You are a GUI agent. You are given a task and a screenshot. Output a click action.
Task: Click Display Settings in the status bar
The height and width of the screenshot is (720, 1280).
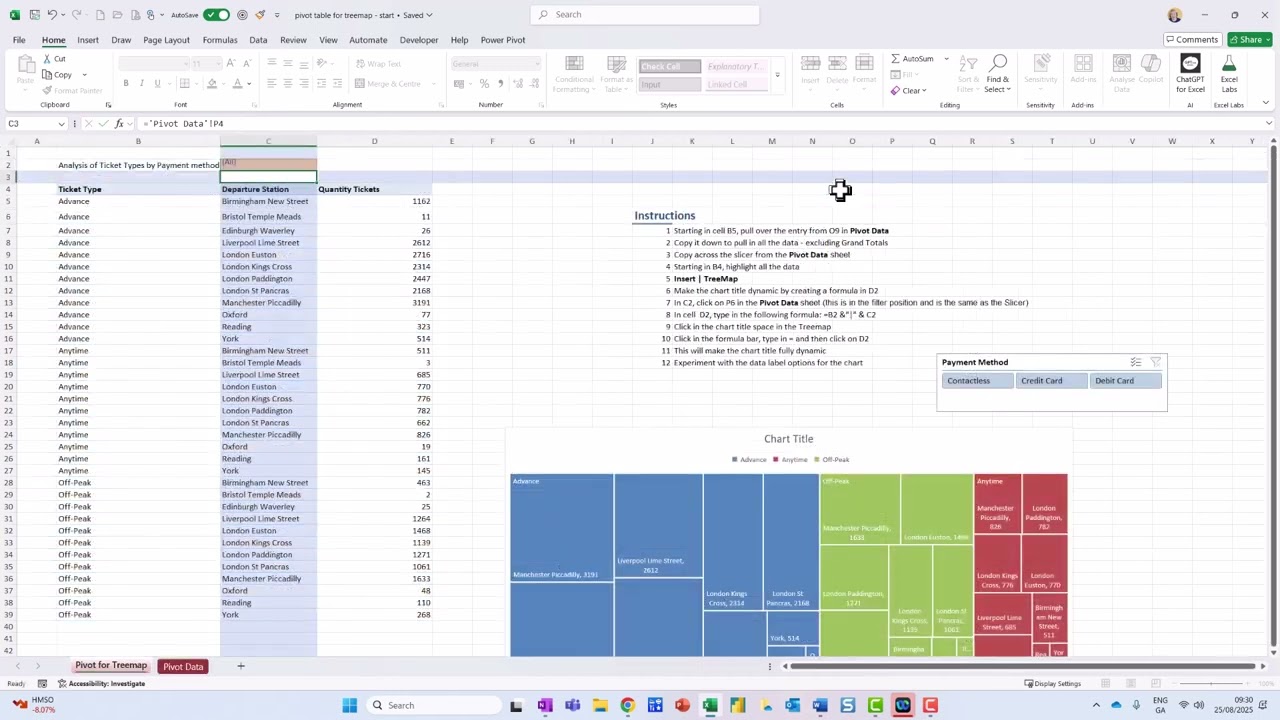[x=1052, y=684]
